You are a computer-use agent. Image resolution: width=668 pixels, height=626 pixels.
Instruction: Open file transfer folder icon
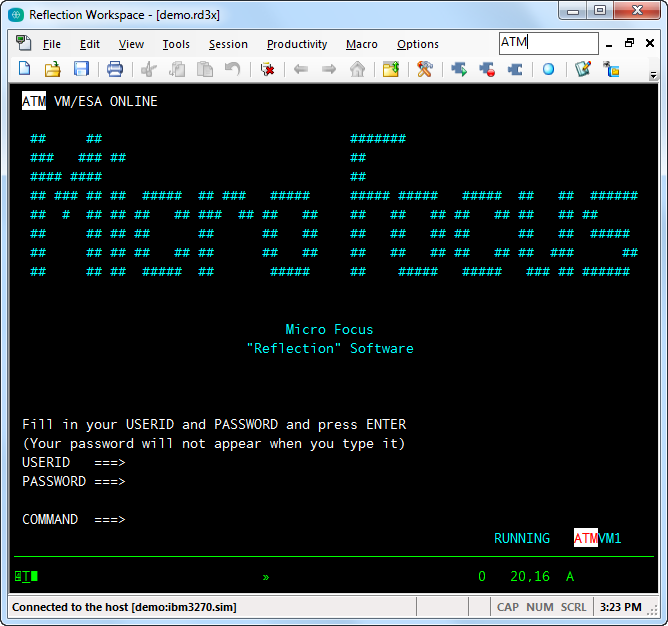pos(391,69)
